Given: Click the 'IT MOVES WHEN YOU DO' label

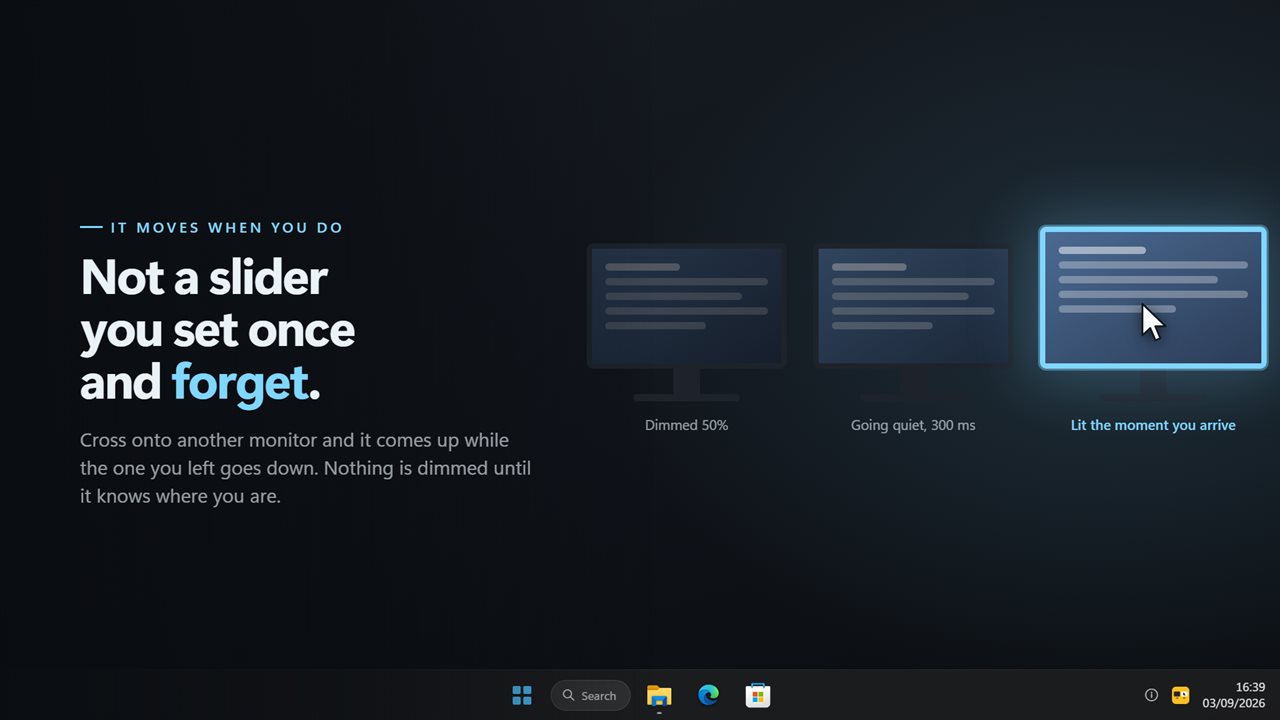Looking at the screenshot, I should pyautogui.click(x=227, y=228).
